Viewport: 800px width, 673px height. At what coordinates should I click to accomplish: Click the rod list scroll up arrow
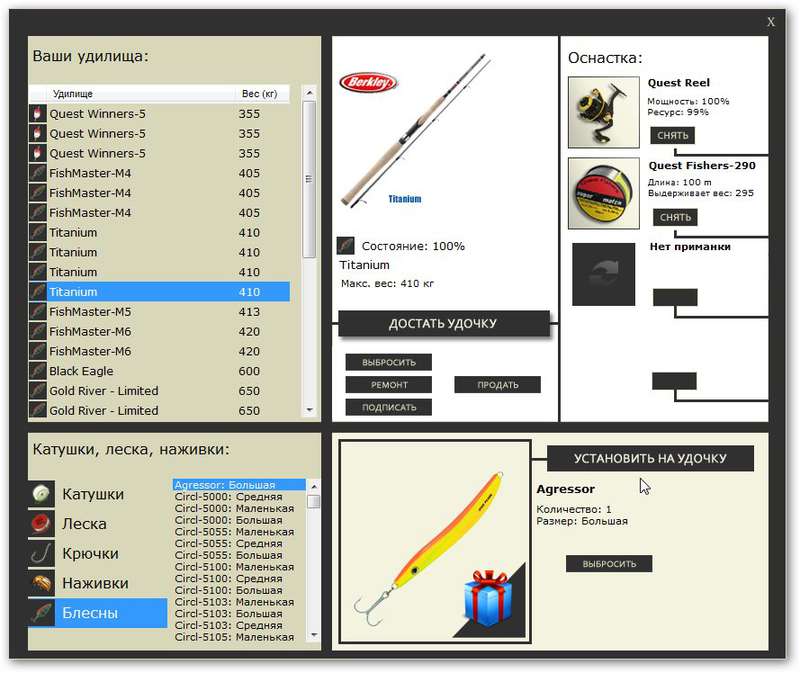(x=309, y=93)
